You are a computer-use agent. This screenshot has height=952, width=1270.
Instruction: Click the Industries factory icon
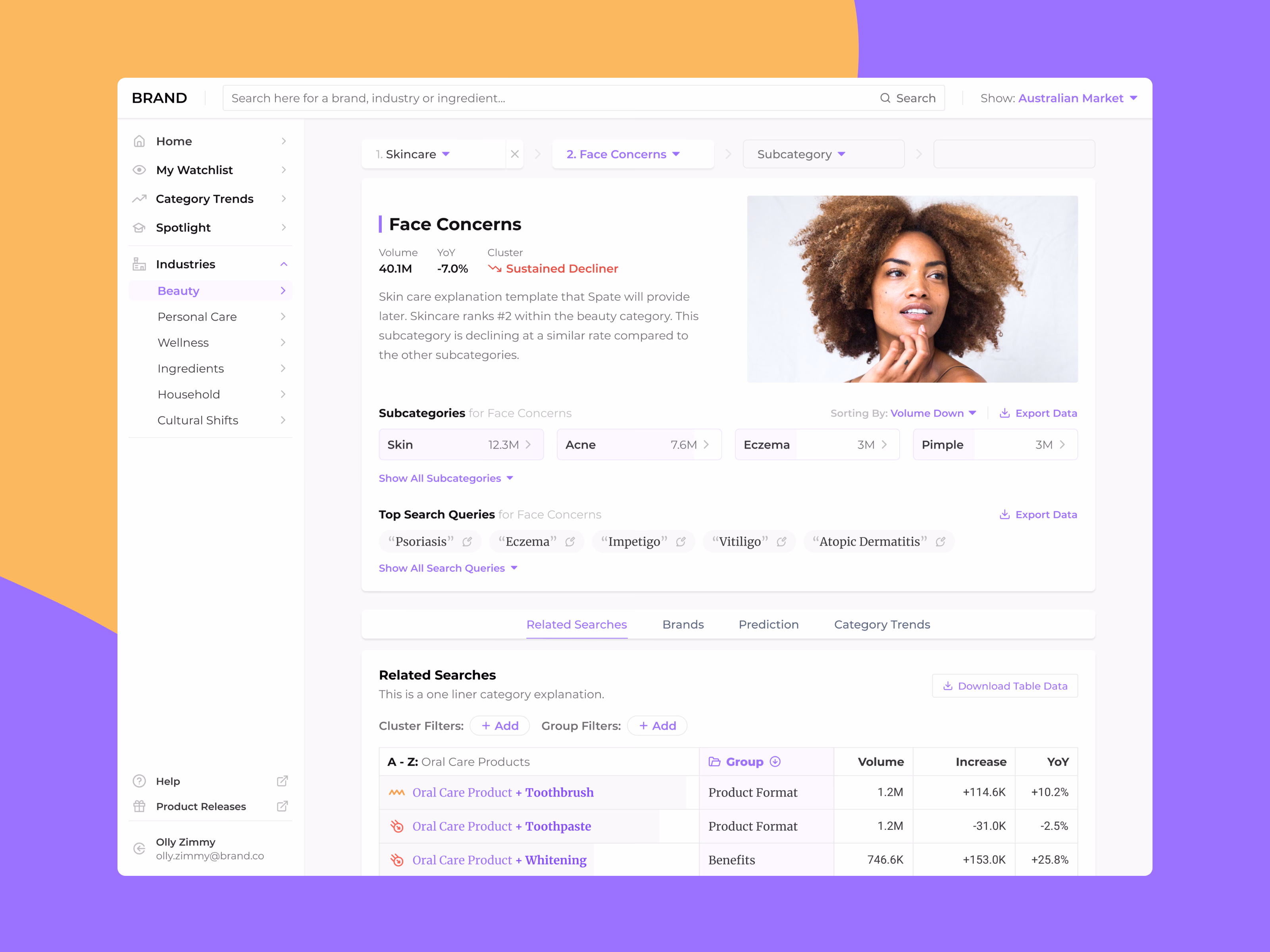(x=139, y=264)
